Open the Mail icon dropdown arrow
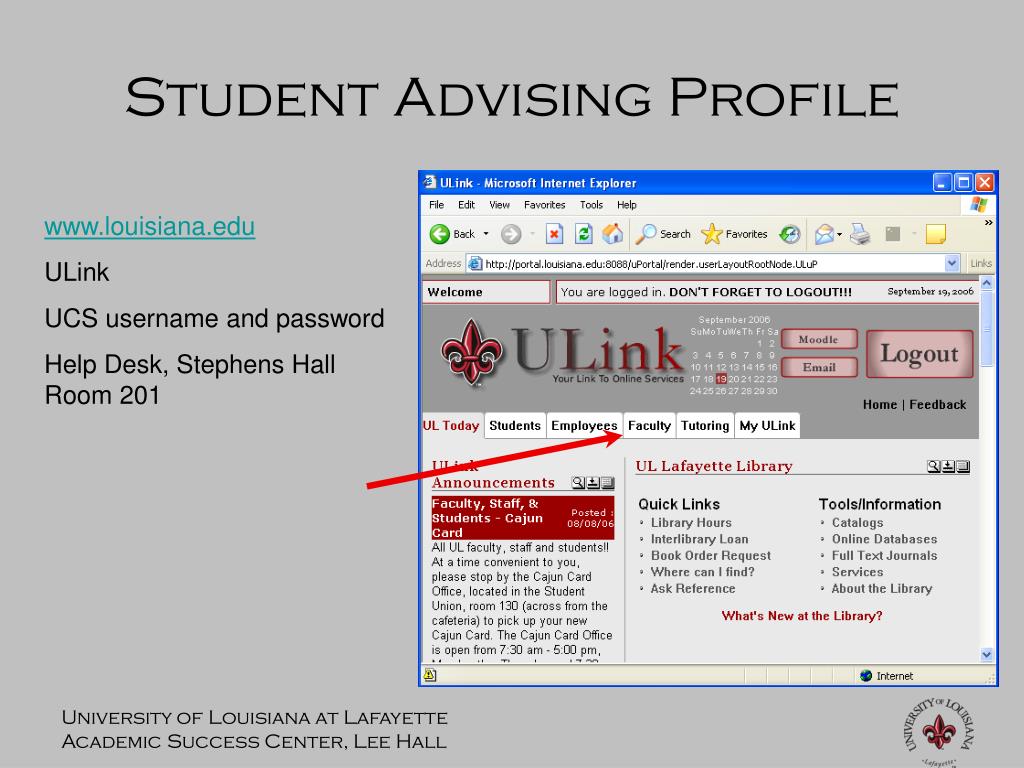 (x=839, y=234)
